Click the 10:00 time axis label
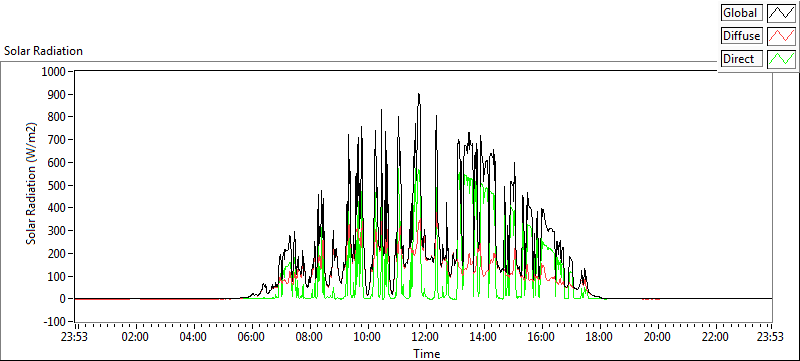Viewport: 800px width, 361px height. click(367, 337)
